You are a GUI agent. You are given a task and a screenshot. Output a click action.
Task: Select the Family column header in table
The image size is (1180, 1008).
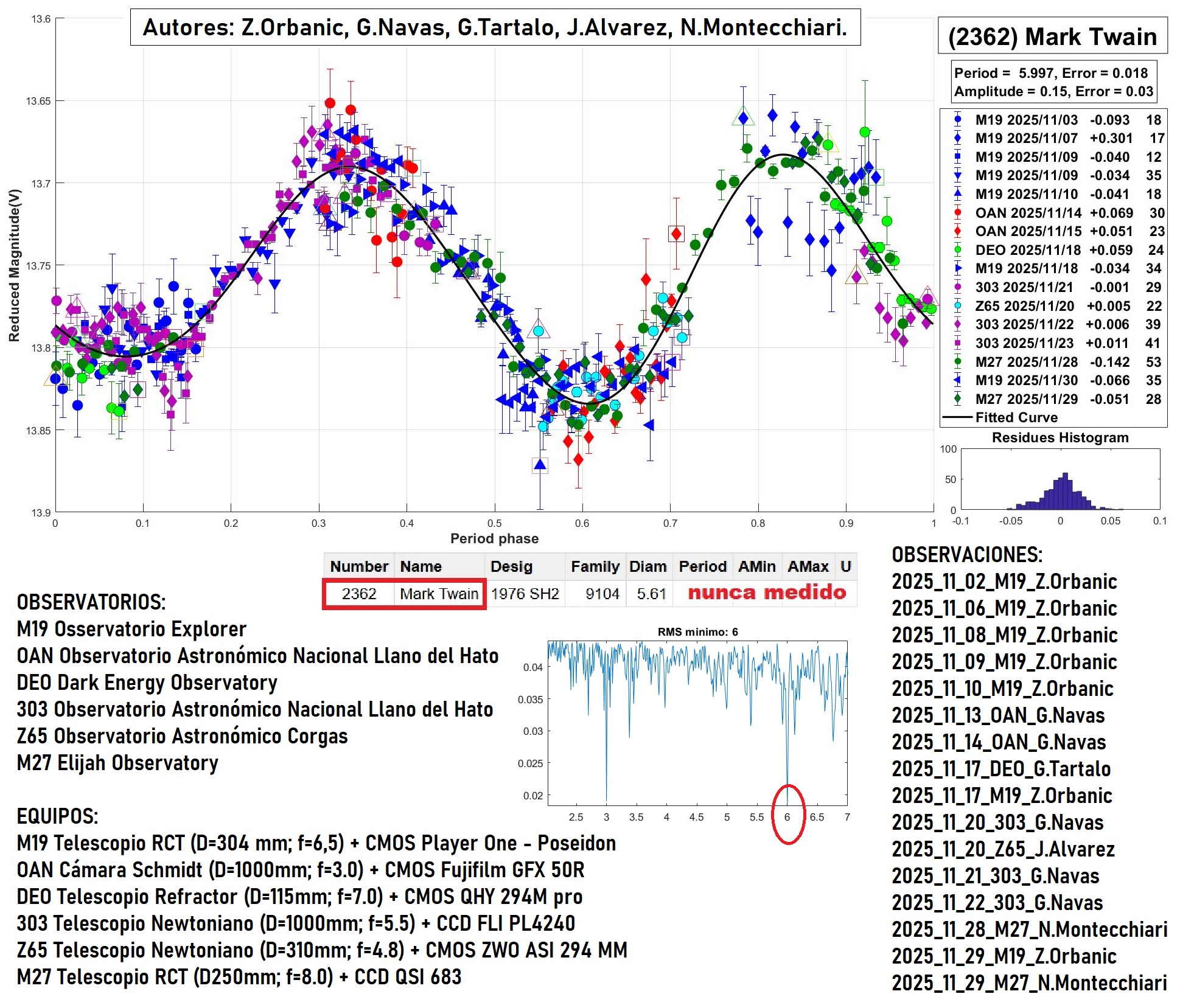coord(595,566)
